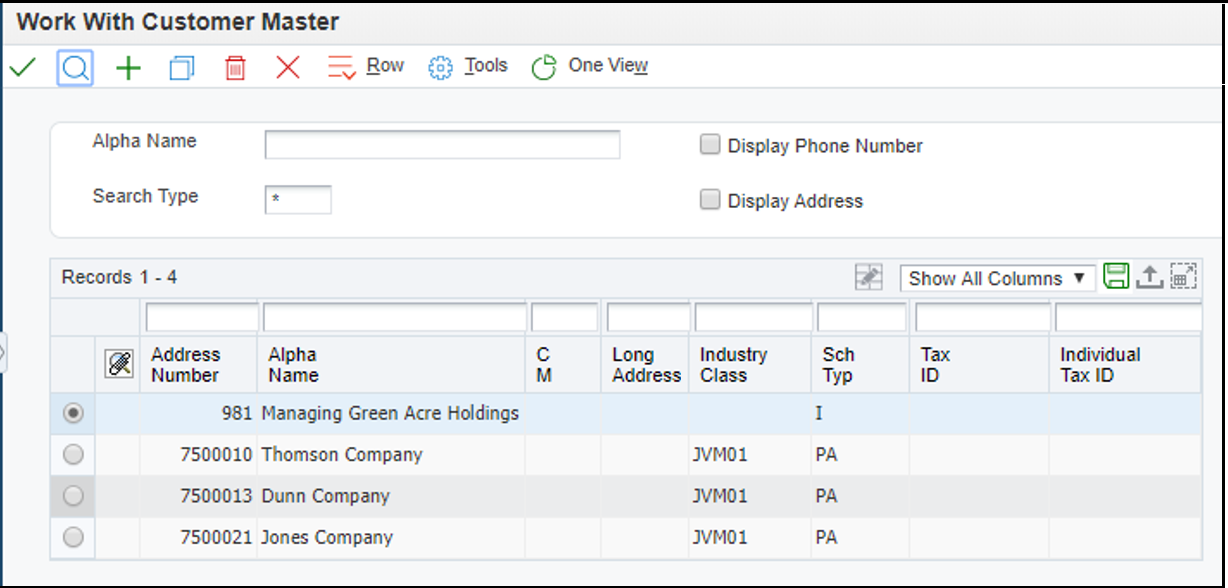Close the form with the red X button
1228x588 pixels.
coord(287,66)
